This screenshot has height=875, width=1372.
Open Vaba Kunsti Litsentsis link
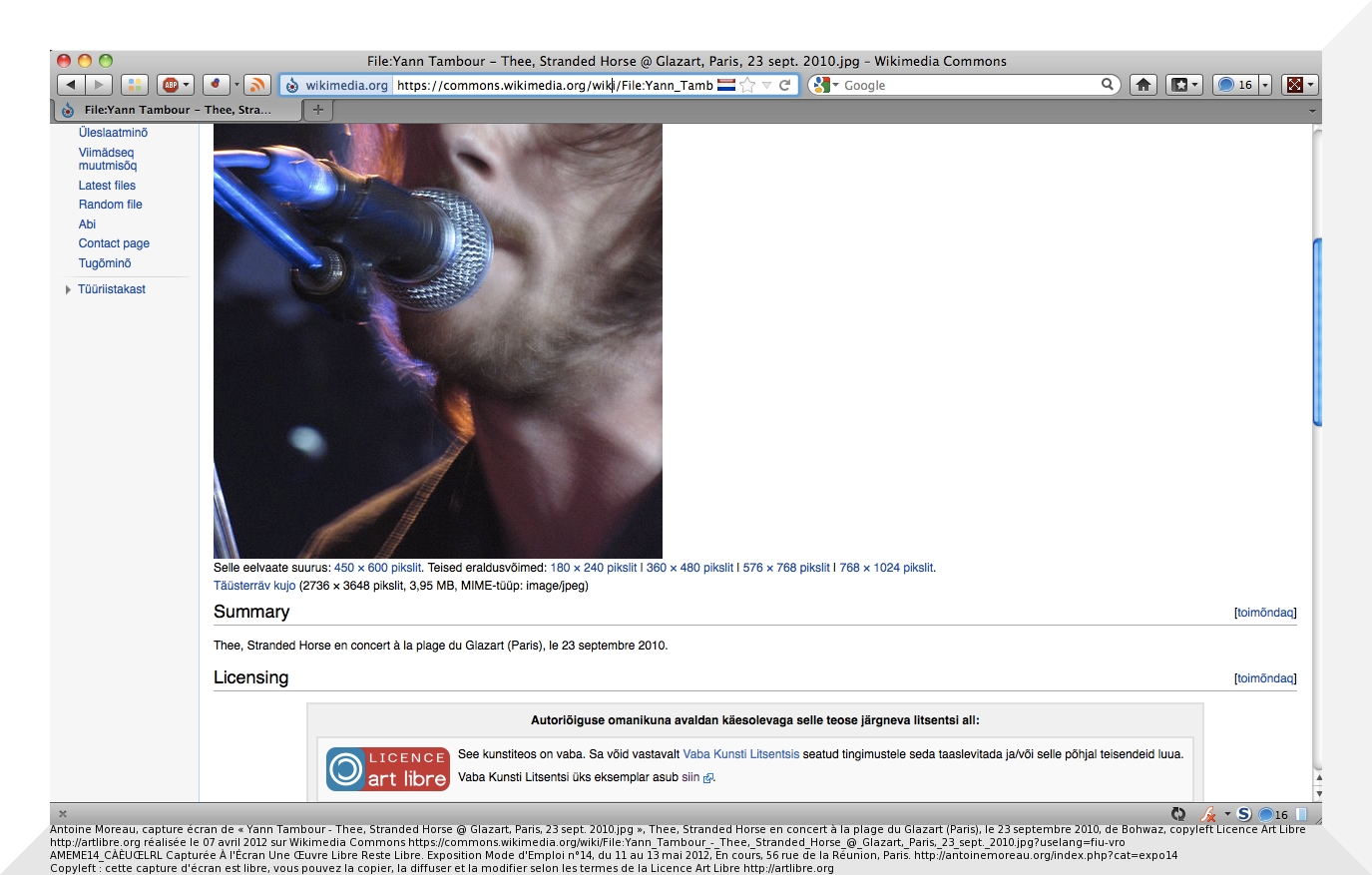pyautogui.click(x=741, y=754)
